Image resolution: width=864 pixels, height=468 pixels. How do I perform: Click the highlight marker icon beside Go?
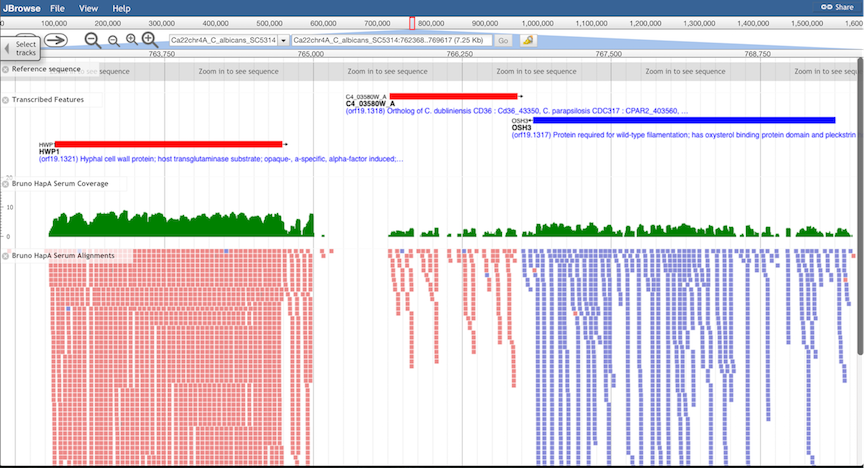tap(527, 40)
